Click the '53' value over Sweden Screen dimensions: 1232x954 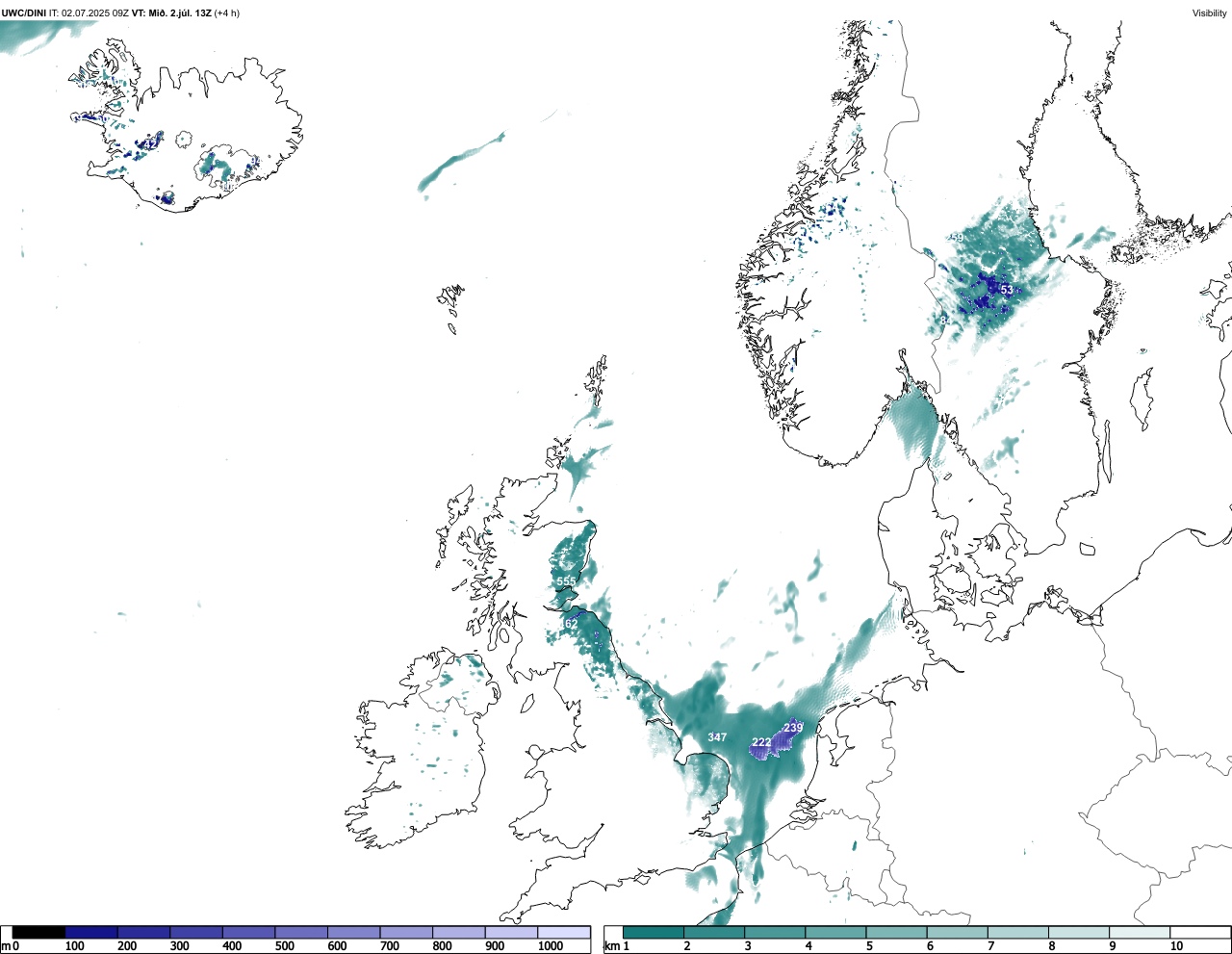tap(1007, 290)
